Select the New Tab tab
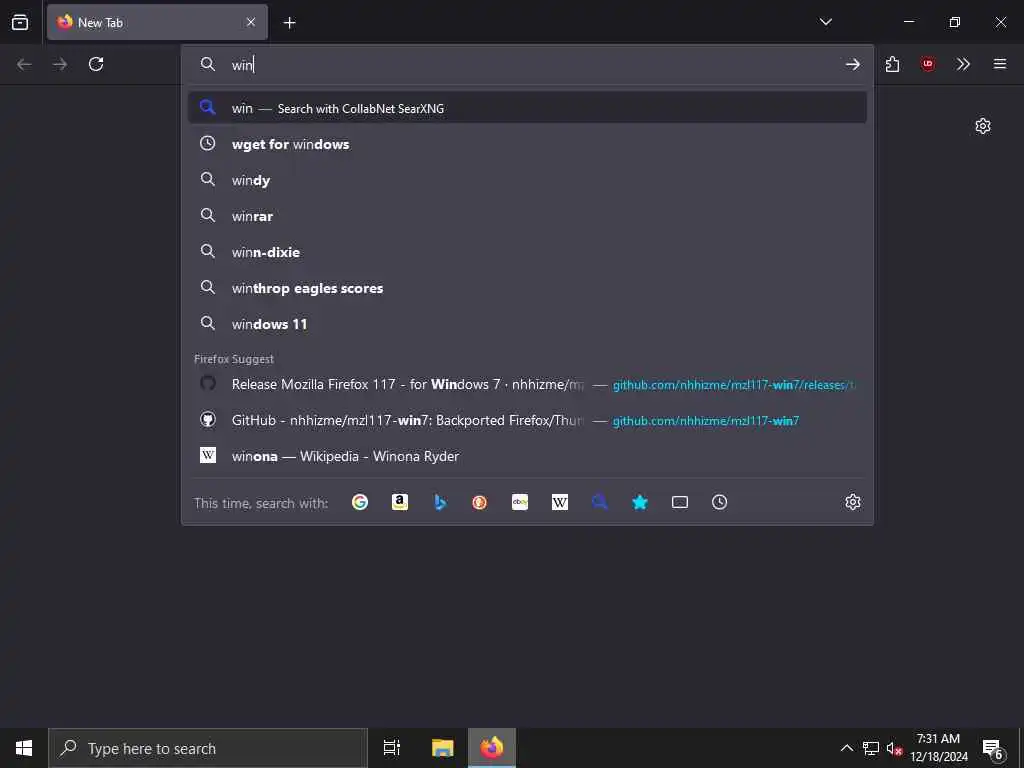The image size is (1024, 768). pos(157,22)
